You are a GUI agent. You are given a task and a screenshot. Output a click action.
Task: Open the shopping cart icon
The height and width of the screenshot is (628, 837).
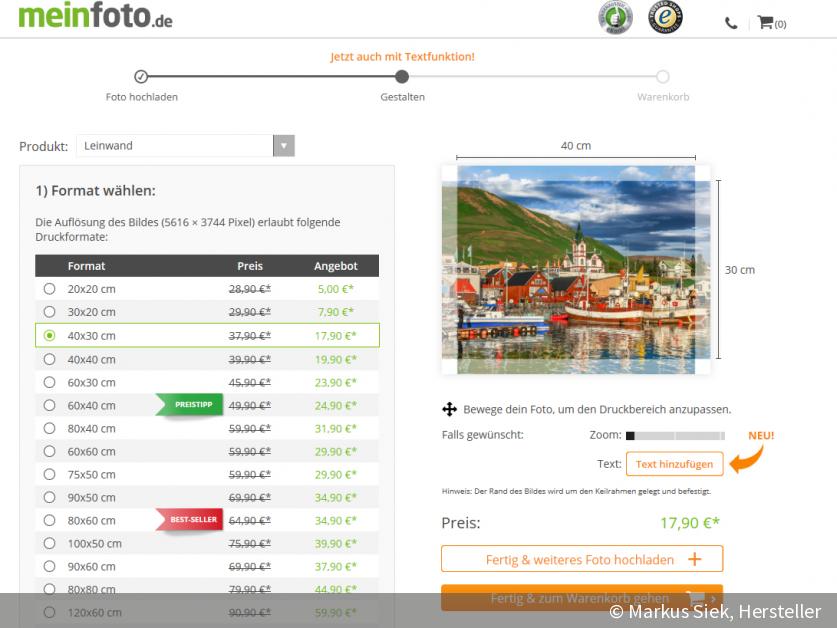tap(765, 22)
